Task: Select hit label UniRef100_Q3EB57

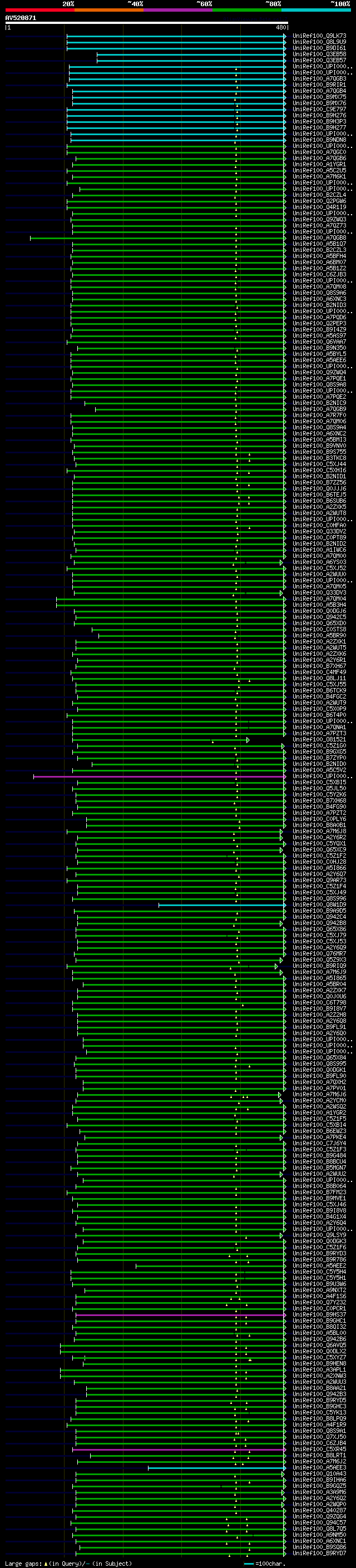Action: point(319,60)
